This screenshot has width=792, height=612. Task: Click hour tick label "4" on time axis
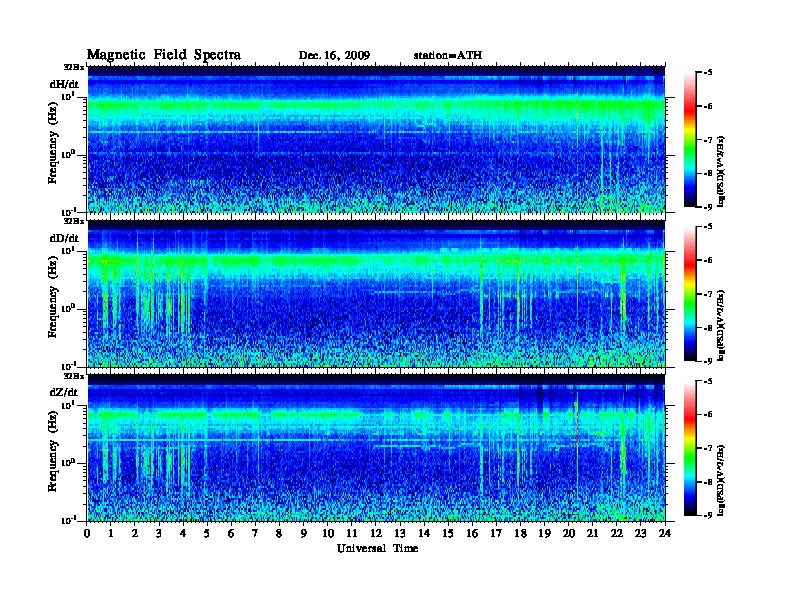click(x=183, y=533)
